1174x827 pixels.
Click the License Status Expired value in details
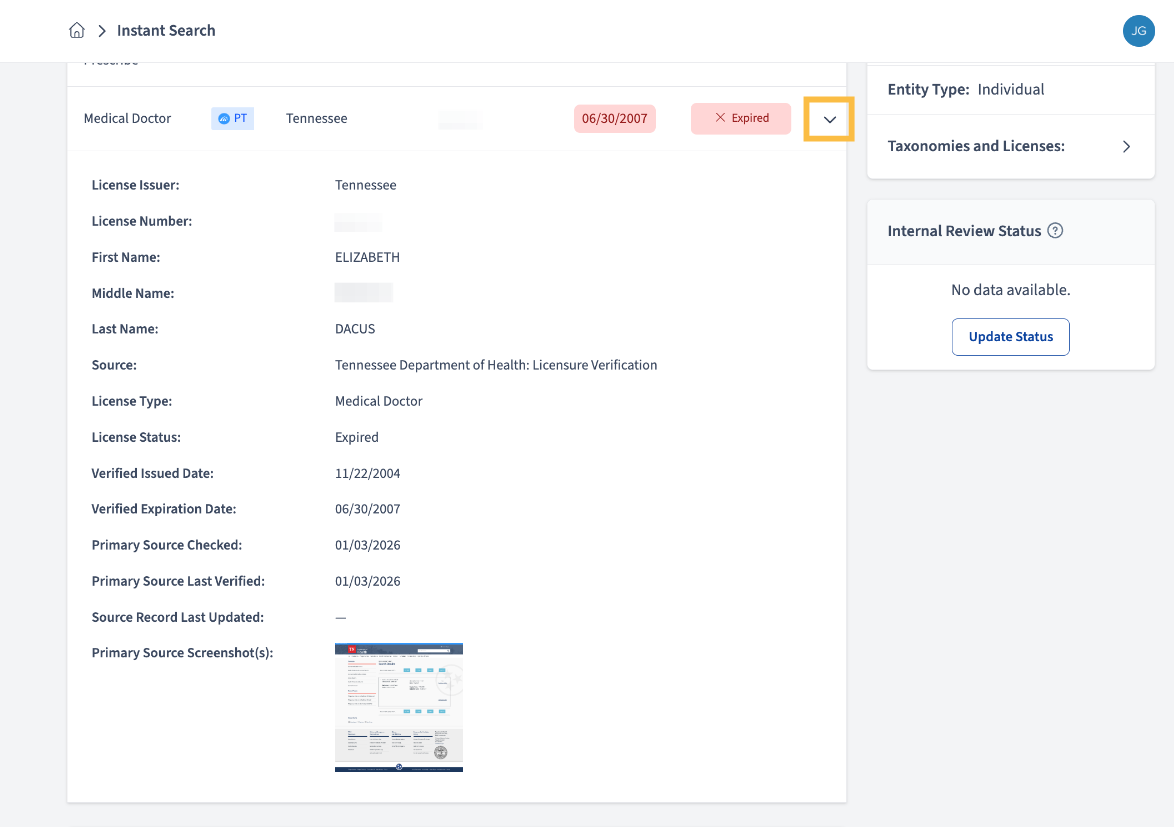[x=356, y=438]
